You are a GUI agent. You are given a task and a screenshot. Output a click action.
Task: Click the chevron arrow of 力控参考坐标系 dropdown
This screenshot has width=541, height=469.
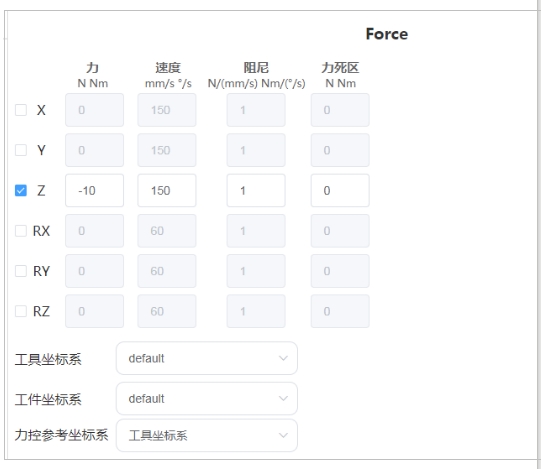click(x=283, y=436)
